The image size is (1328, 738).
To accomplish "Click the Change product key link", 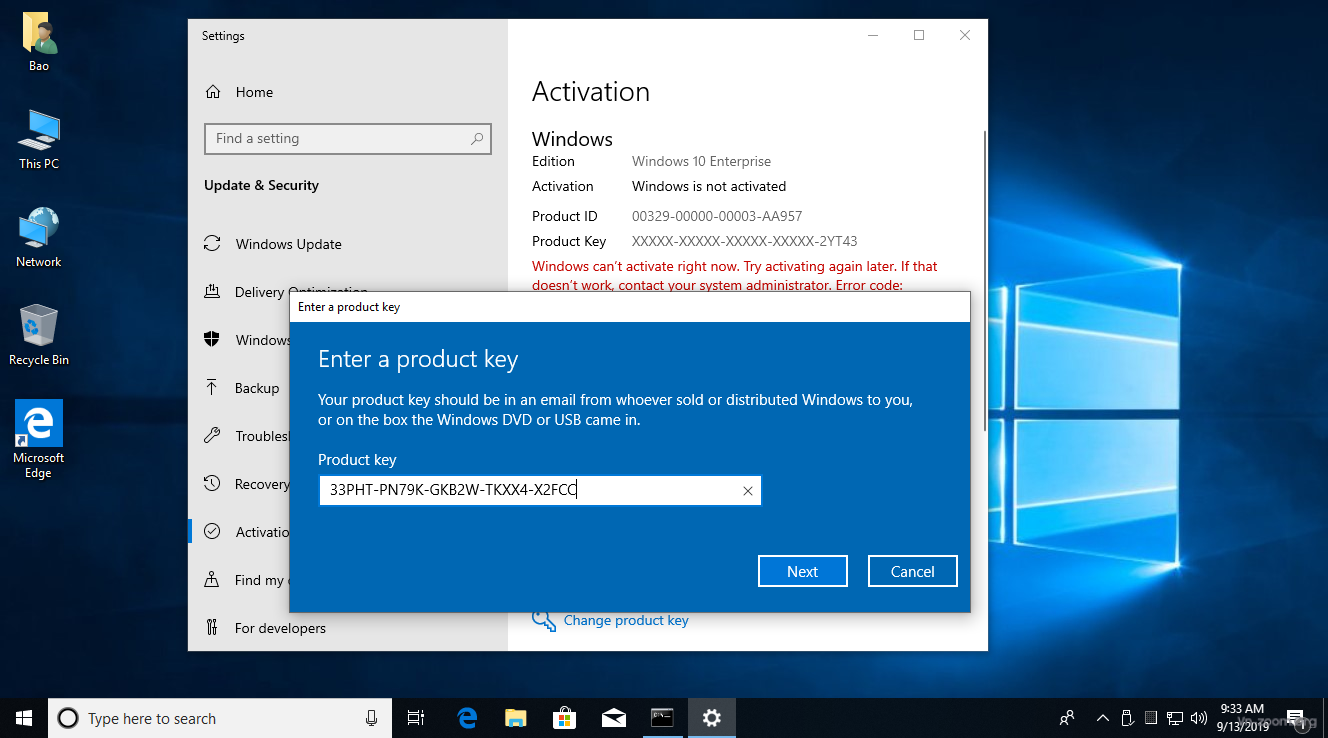I will pyautogui.click(x=626, y=620).
